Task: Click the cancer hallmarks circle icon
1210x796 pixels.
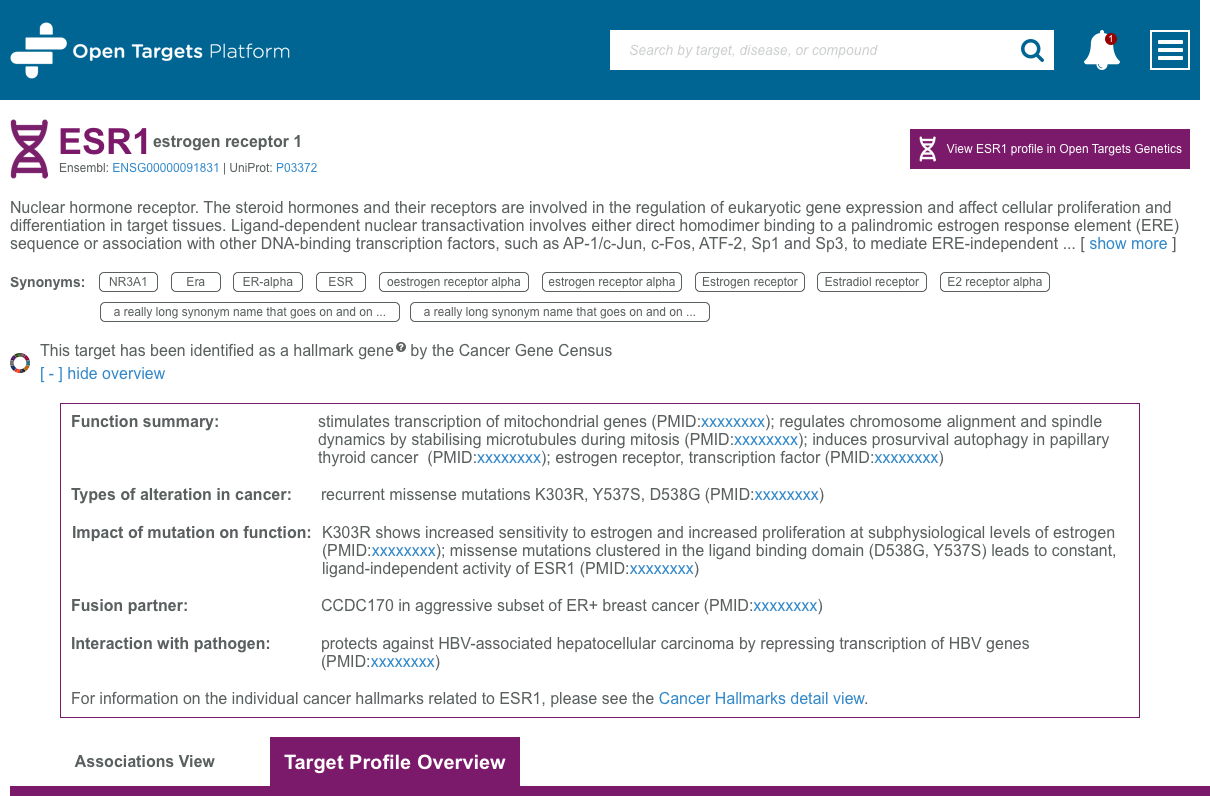Action: pos(19,362)
